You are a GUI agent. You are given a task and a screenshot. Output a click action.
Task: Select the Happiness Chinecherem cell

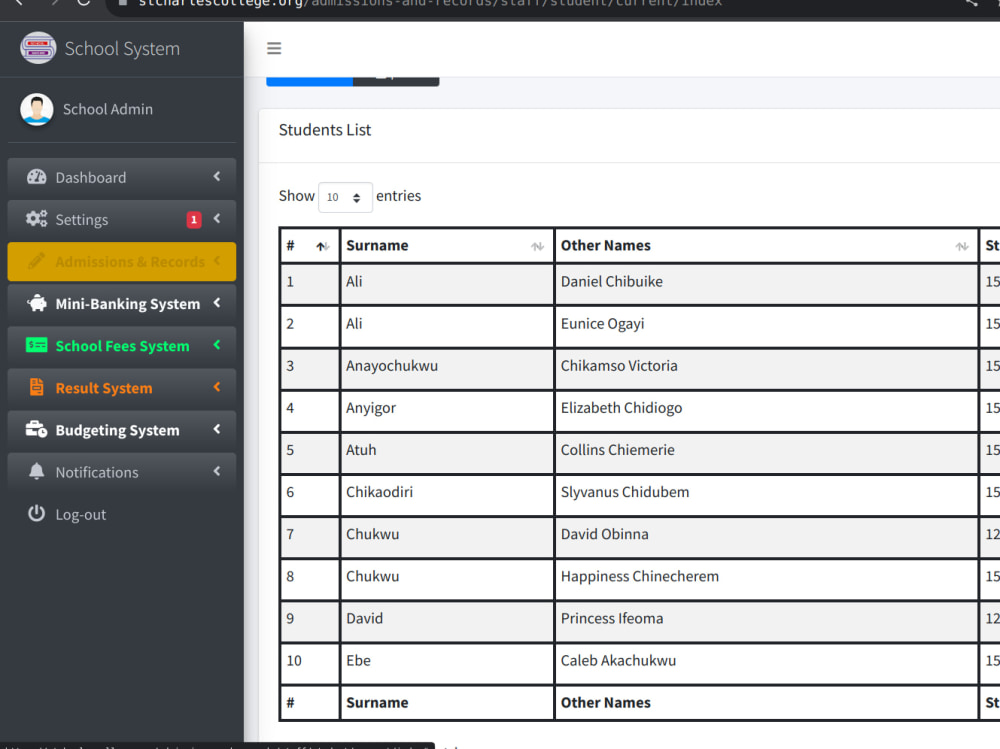coord(766,577)
